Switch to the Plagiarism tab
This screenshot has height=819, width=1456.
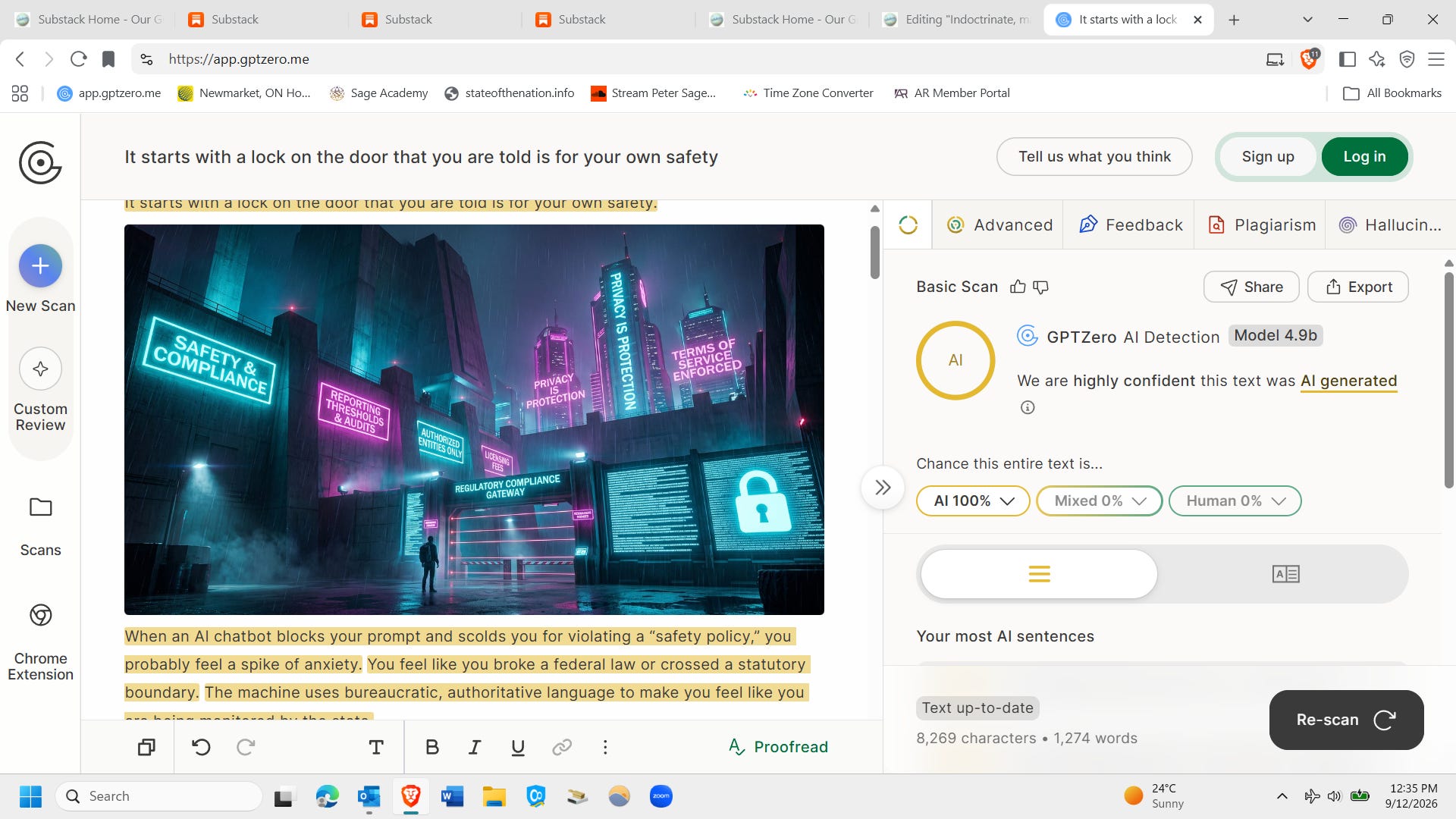[1260, 224]
